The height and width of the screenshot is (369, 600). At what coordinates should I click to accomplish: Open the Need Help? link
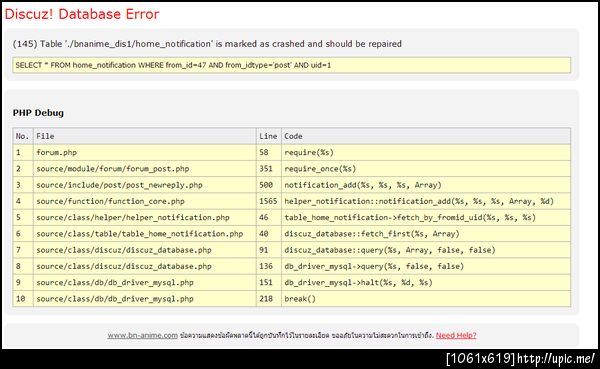(x=456, y=335)
